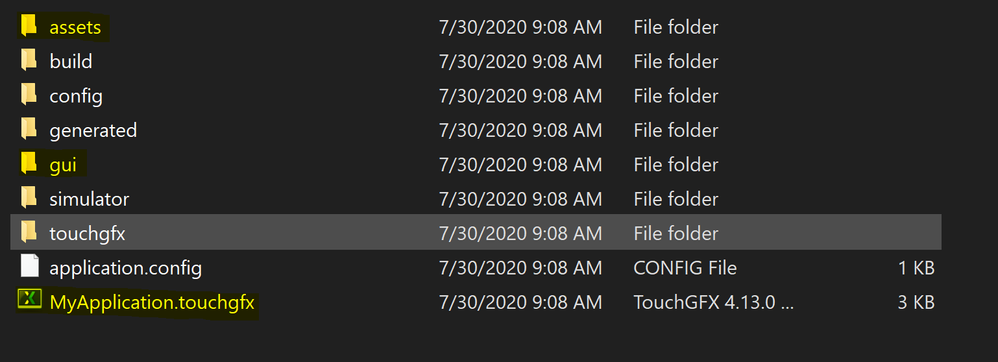The height and width of the screenshot is (362, 998).
Task: Click the generated folder name
Action: 93,130
